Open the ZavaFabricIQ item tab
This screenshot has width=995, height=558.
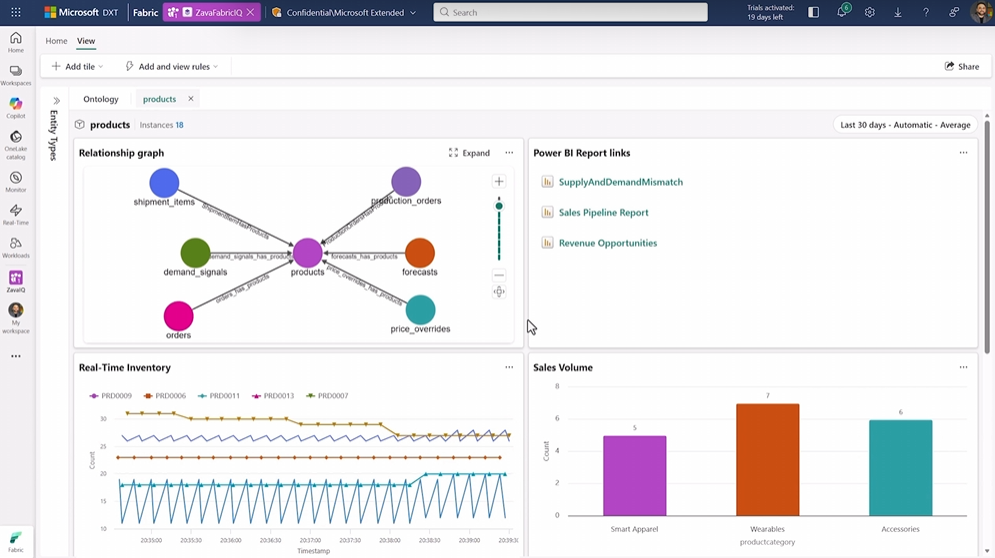point(212,12)
